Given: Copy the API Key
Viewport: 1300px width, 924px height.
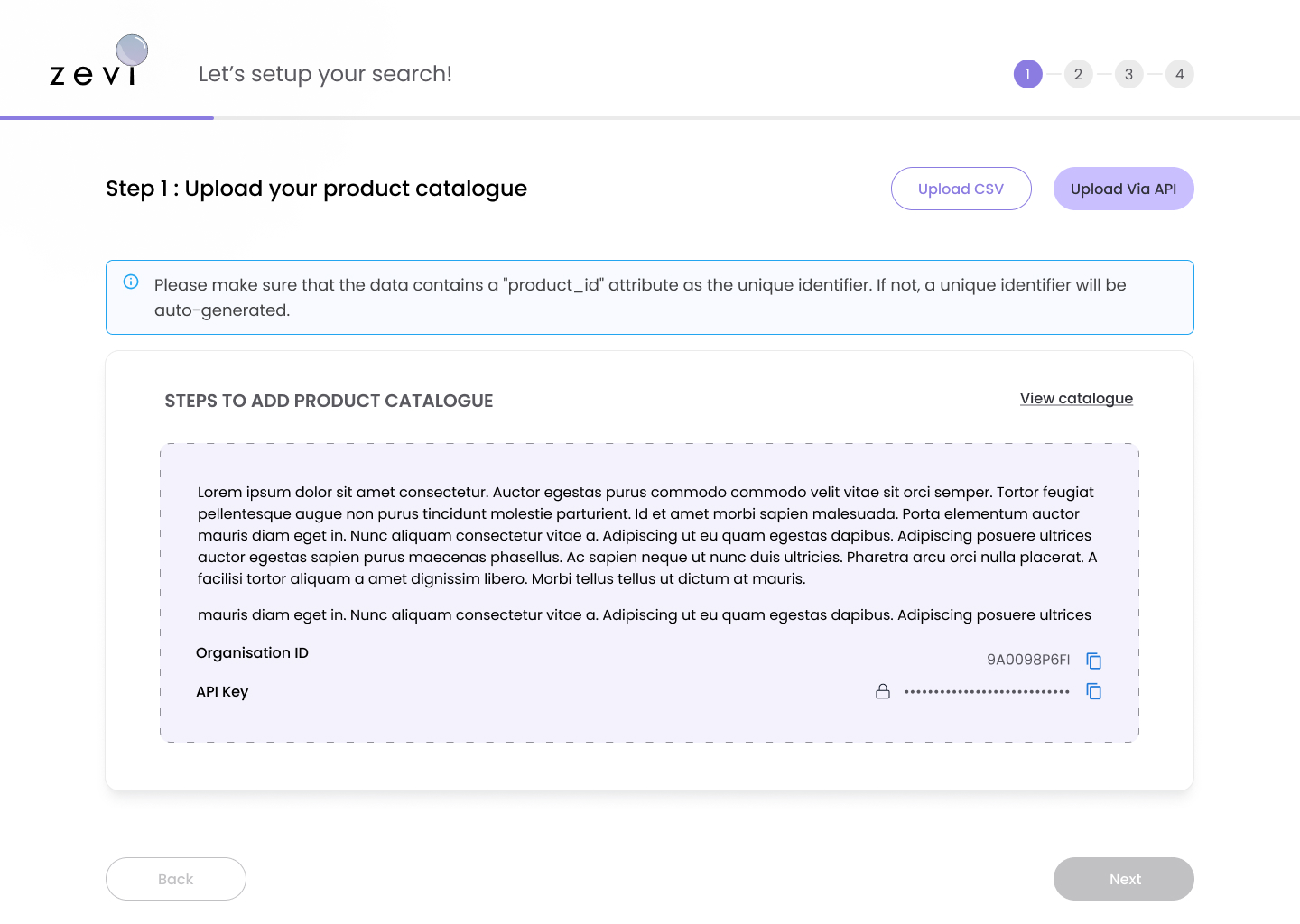Looking at the screenshot, I should (1093, 691).
